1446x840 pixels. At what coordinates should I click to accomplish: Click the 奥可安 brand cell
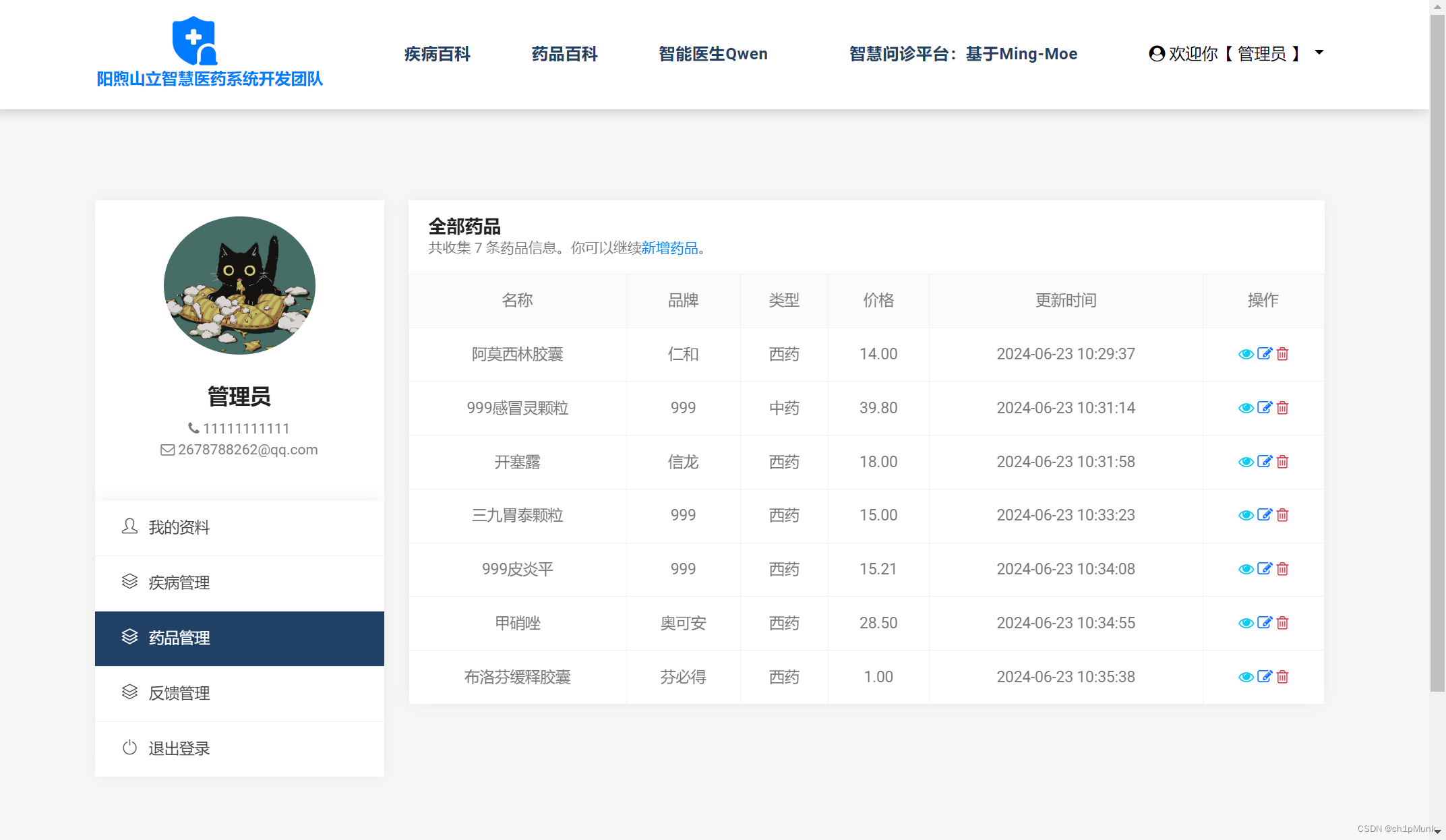(x=683, y=624)
